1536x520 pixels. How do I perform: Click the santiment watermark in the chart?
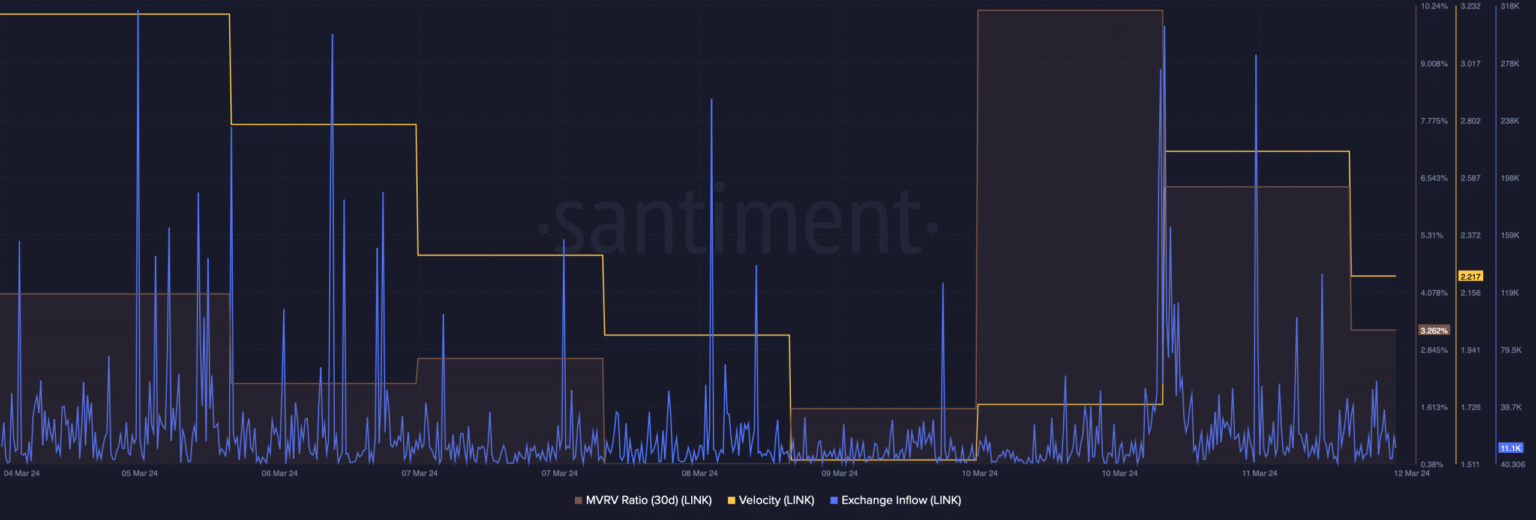(x=738, y=217)
